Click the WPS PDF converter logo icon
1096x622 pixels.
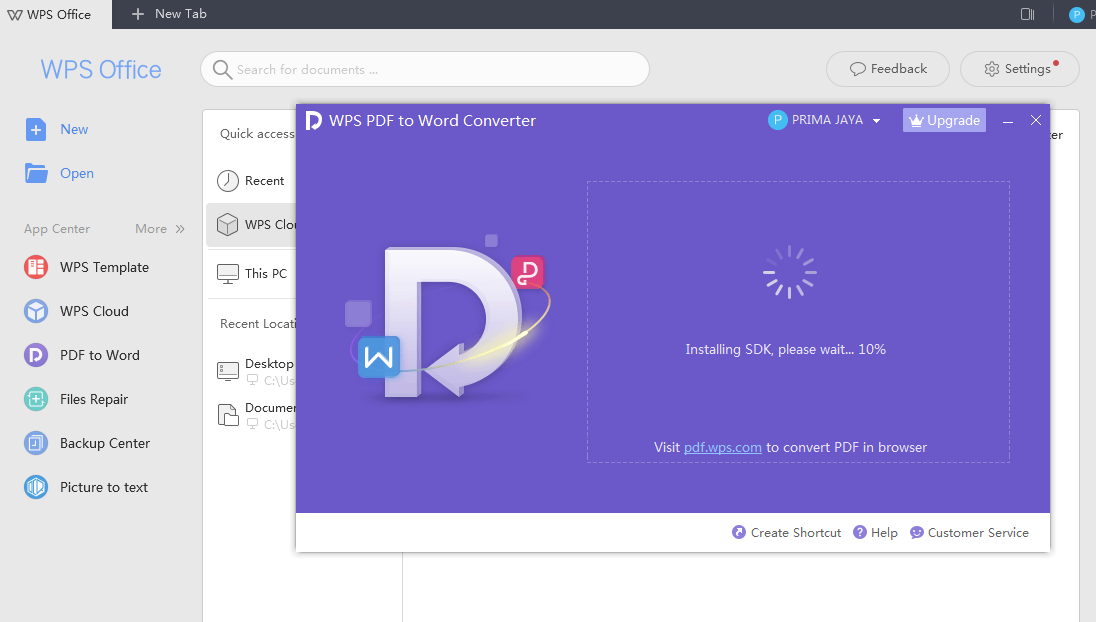tap(314, 120)
